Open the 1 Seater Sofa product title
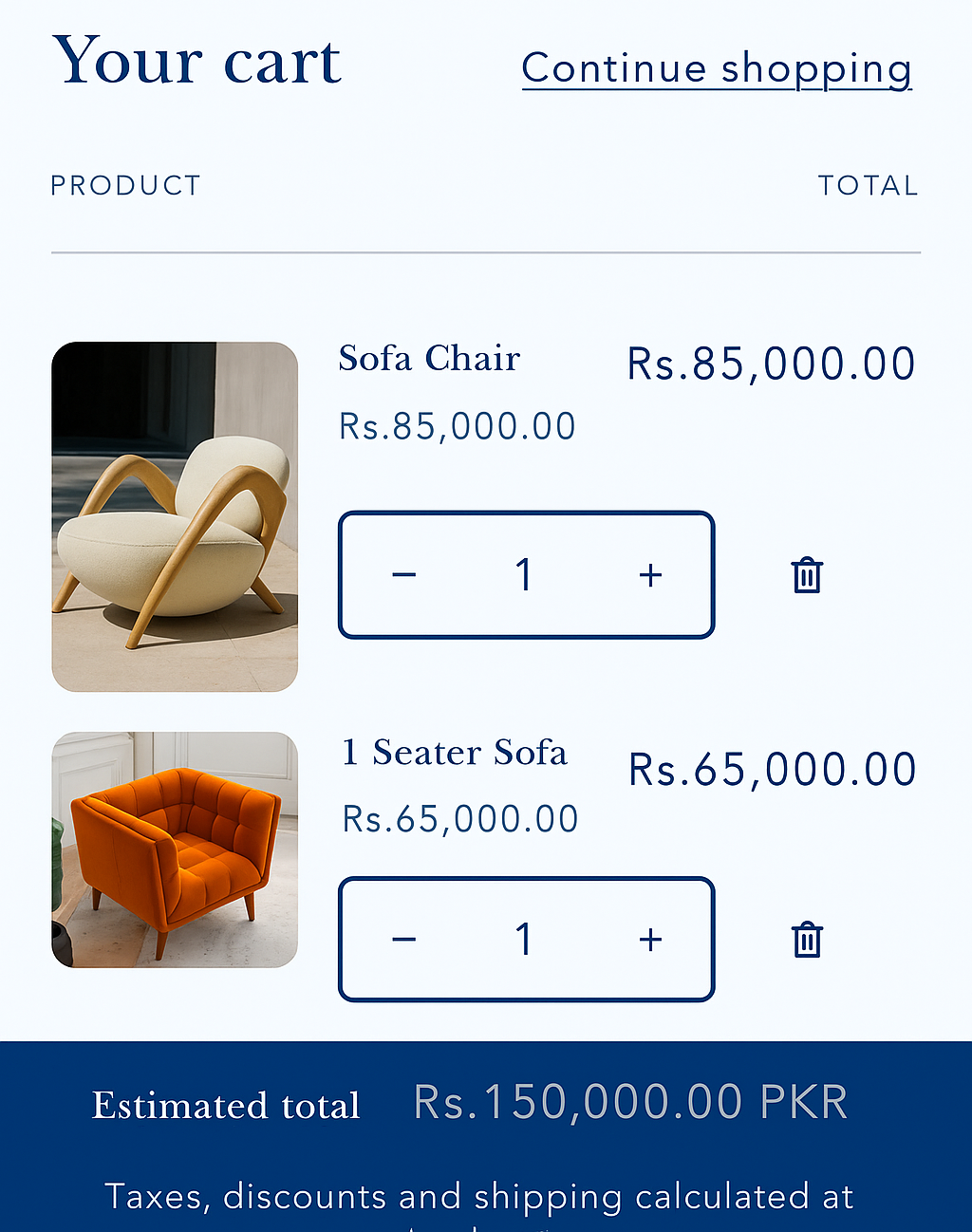Viewport: 972px width, 1232px height. (455, 753)
